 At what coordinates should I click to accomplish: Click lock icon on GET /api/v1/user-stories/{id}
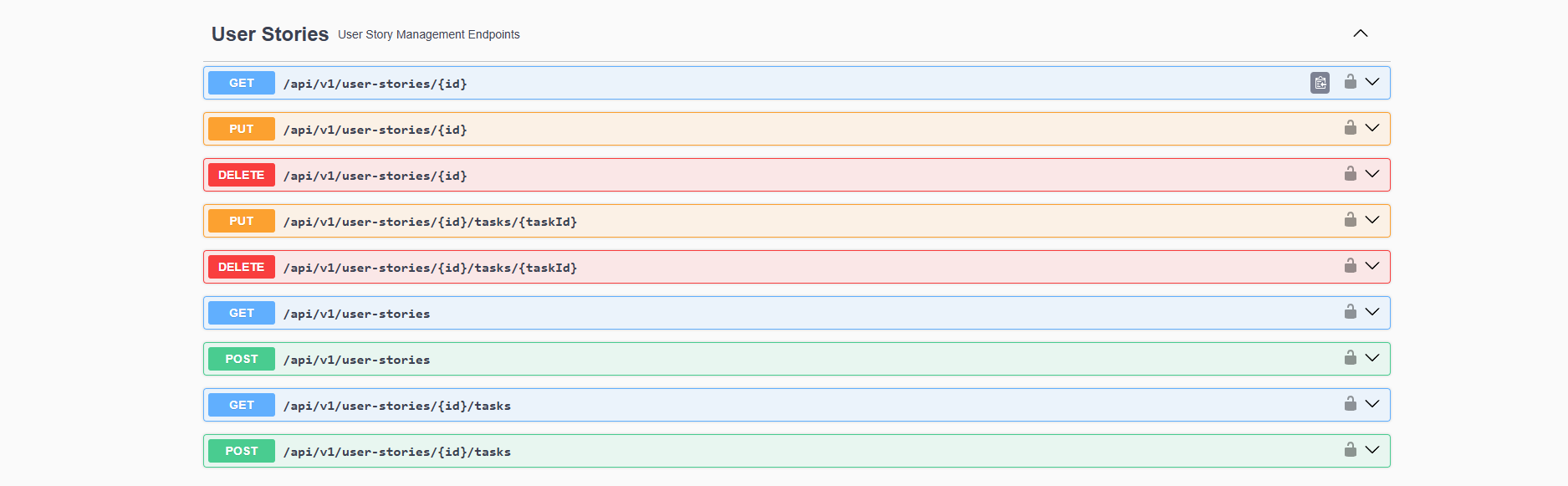coord(1351,81)
